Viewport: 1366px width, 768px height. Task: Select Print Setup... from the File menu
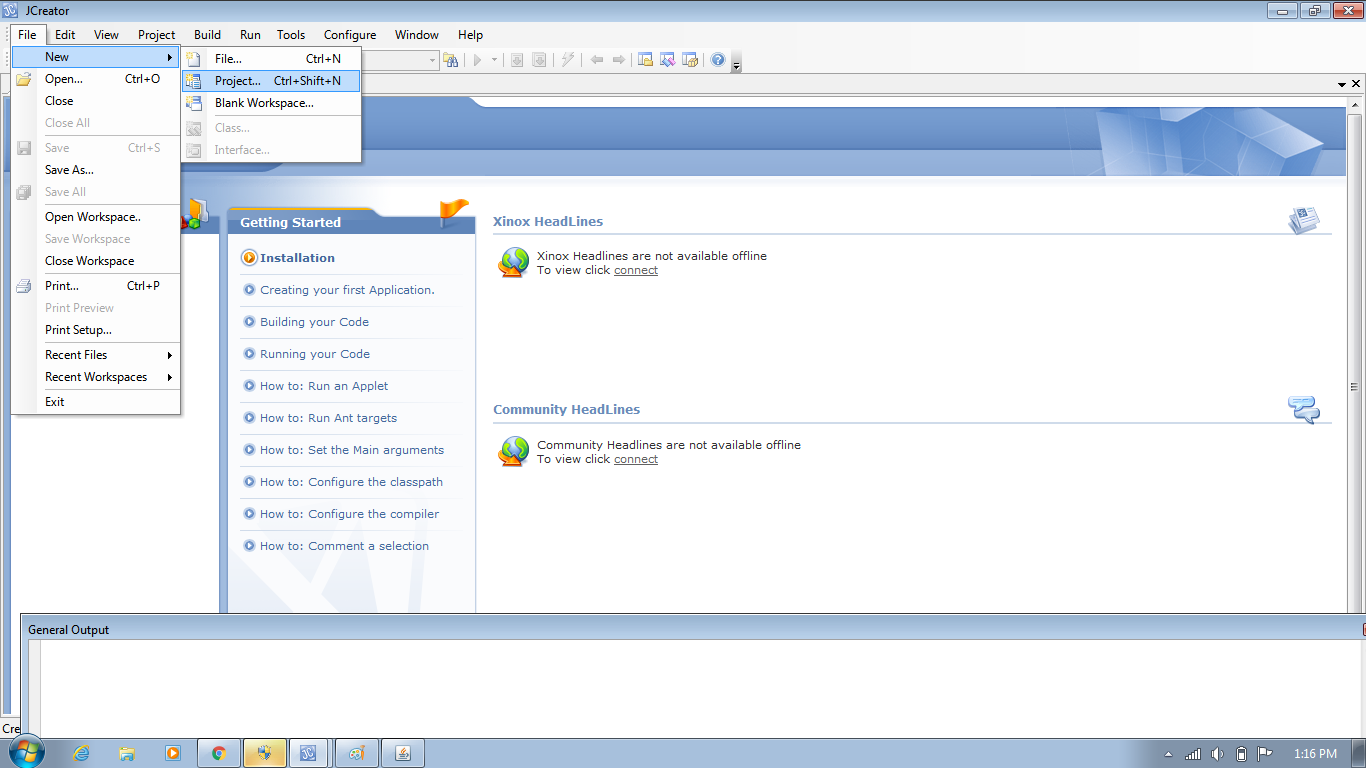point(96,330)
